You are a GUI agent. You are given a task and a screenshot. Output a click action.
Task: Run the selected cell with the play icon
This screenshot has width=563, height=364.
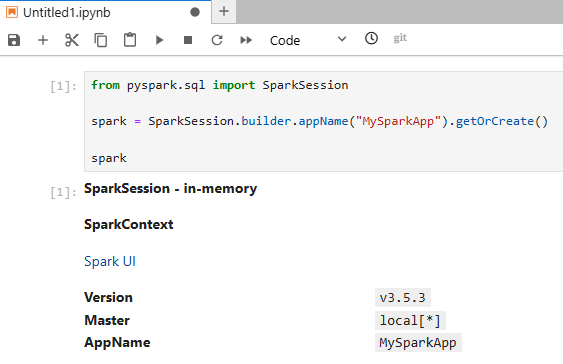tap(159, 40)
